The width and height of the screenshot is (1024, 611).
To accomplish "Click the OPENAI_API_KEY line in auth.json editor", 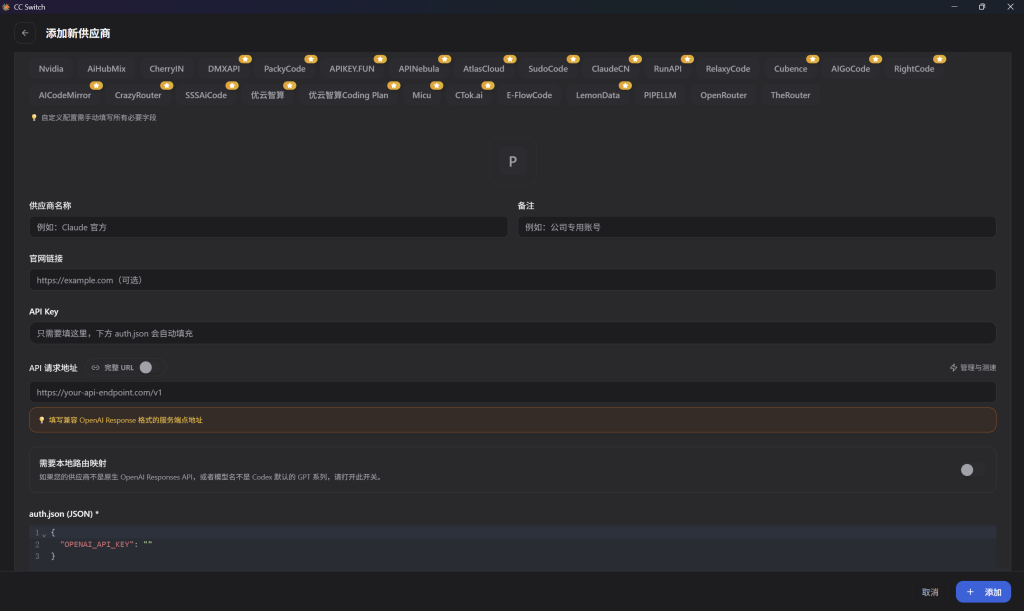I will coord(106,544).
